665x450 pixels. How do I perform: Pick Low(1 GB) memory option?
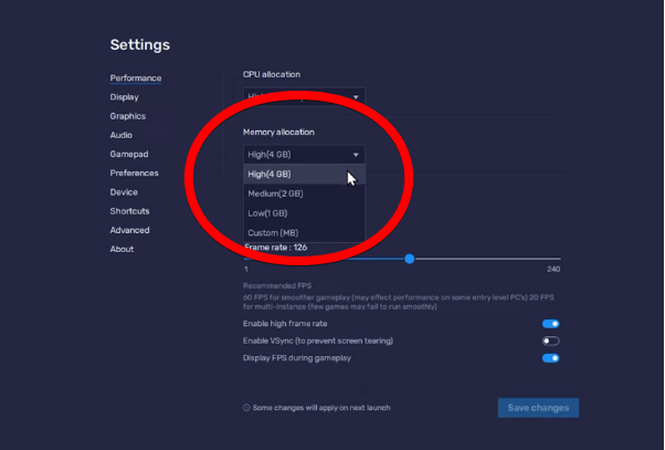pos(304,213)
